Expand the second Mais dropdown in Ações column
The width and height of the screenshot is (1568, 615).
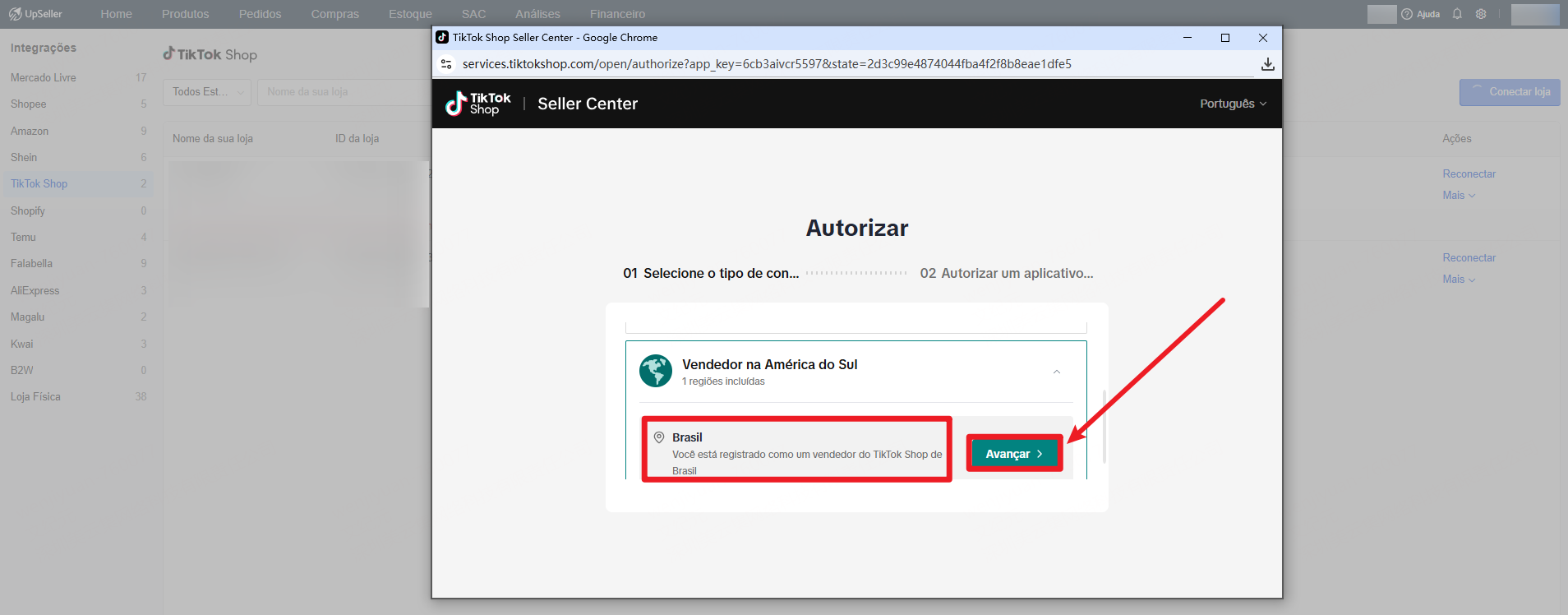point(1459,280)
